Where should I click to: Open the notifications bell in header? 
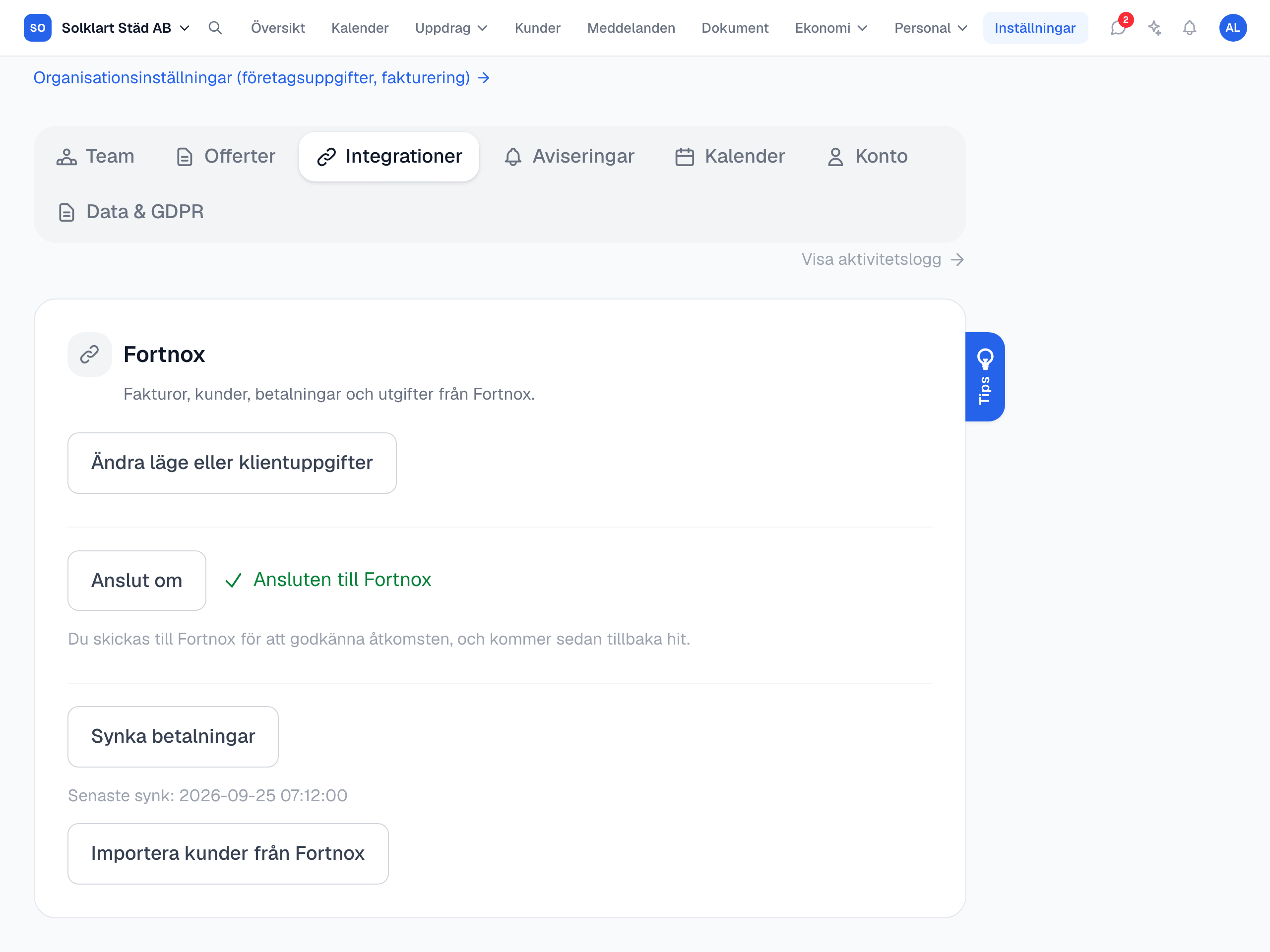pos(1190,28)
